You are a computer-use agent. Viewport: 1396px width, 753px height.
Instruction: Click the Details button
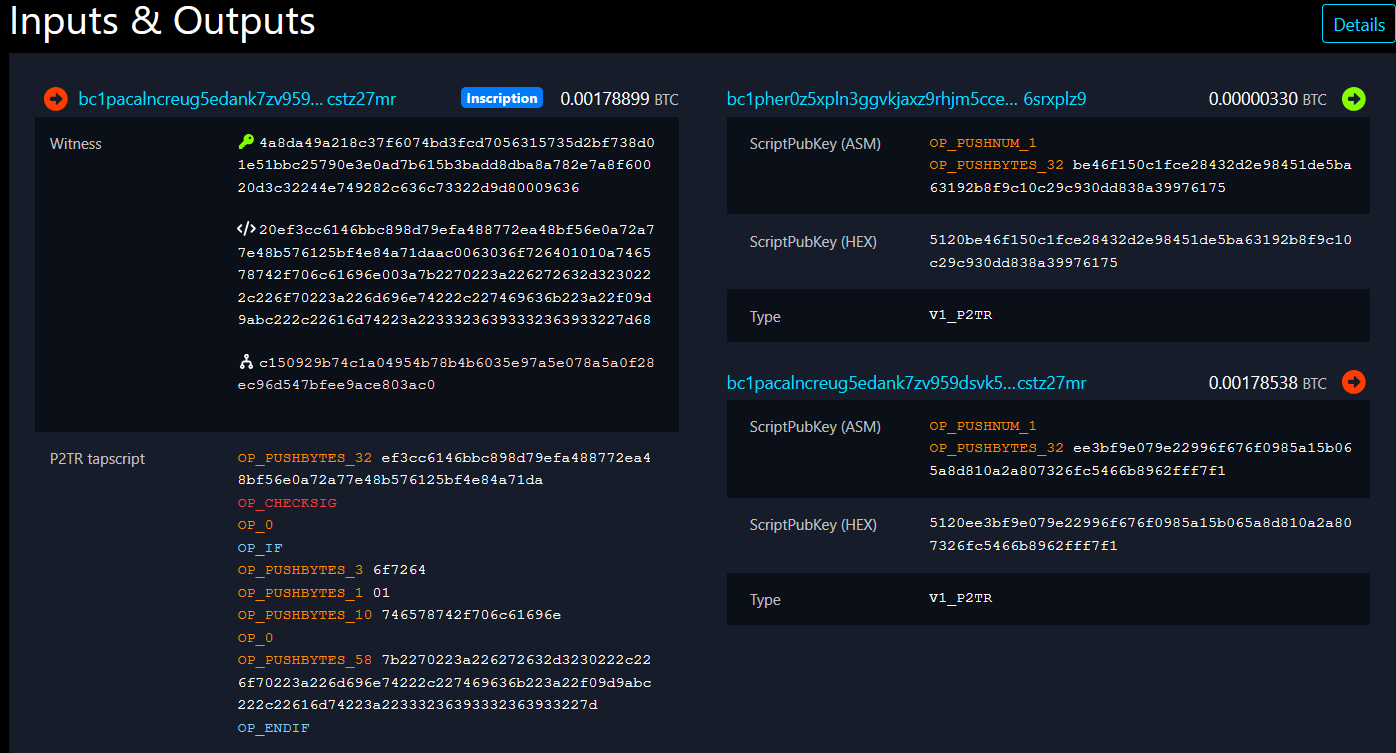click(x=1358, y=25)
